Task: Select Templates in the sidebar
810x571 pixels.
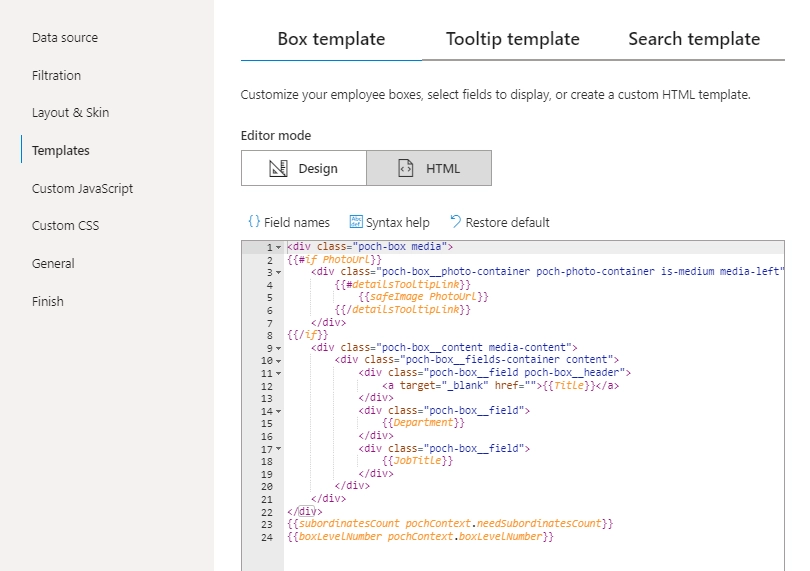Action: pyautogui.click(x=60, y=150)
